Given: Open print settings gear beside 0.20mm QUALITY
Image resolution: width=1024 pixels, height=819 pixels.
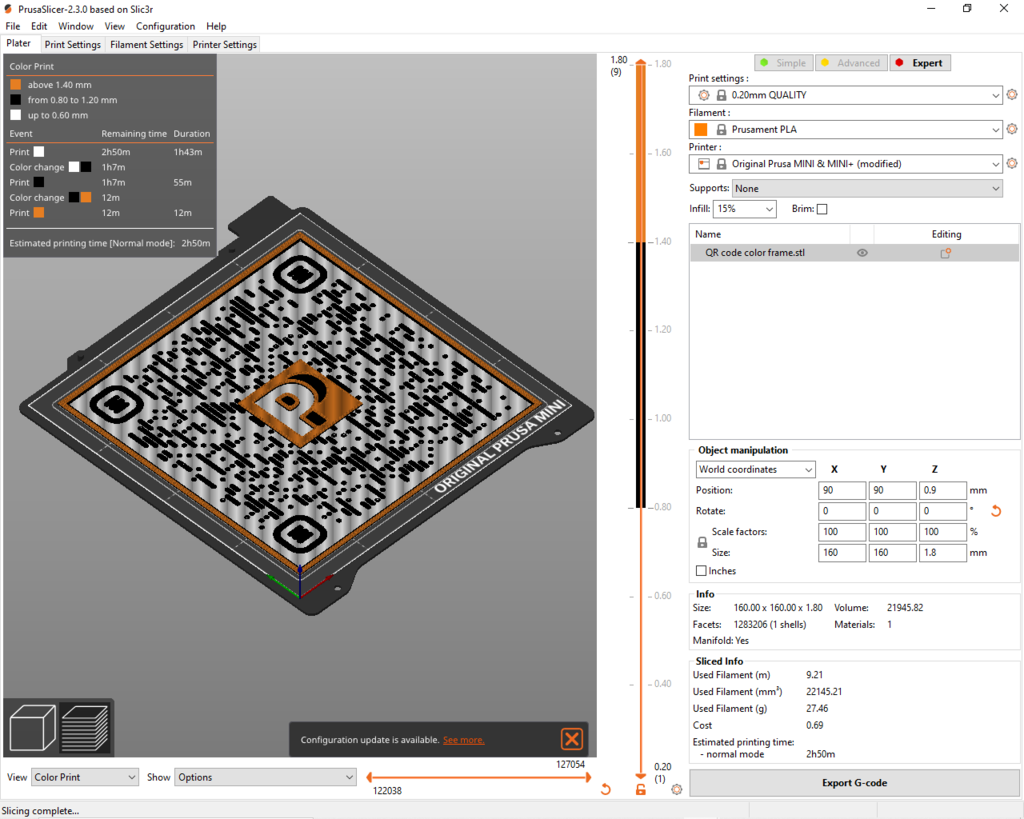Looking at the screenshot, I should [1012, 95].
